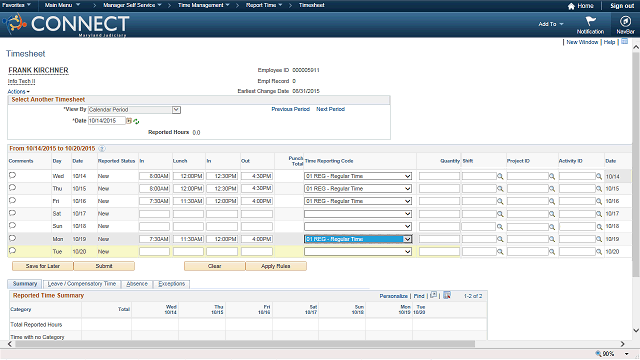Click the Save for Later button

pyautogui.click(x=42, y=266)
